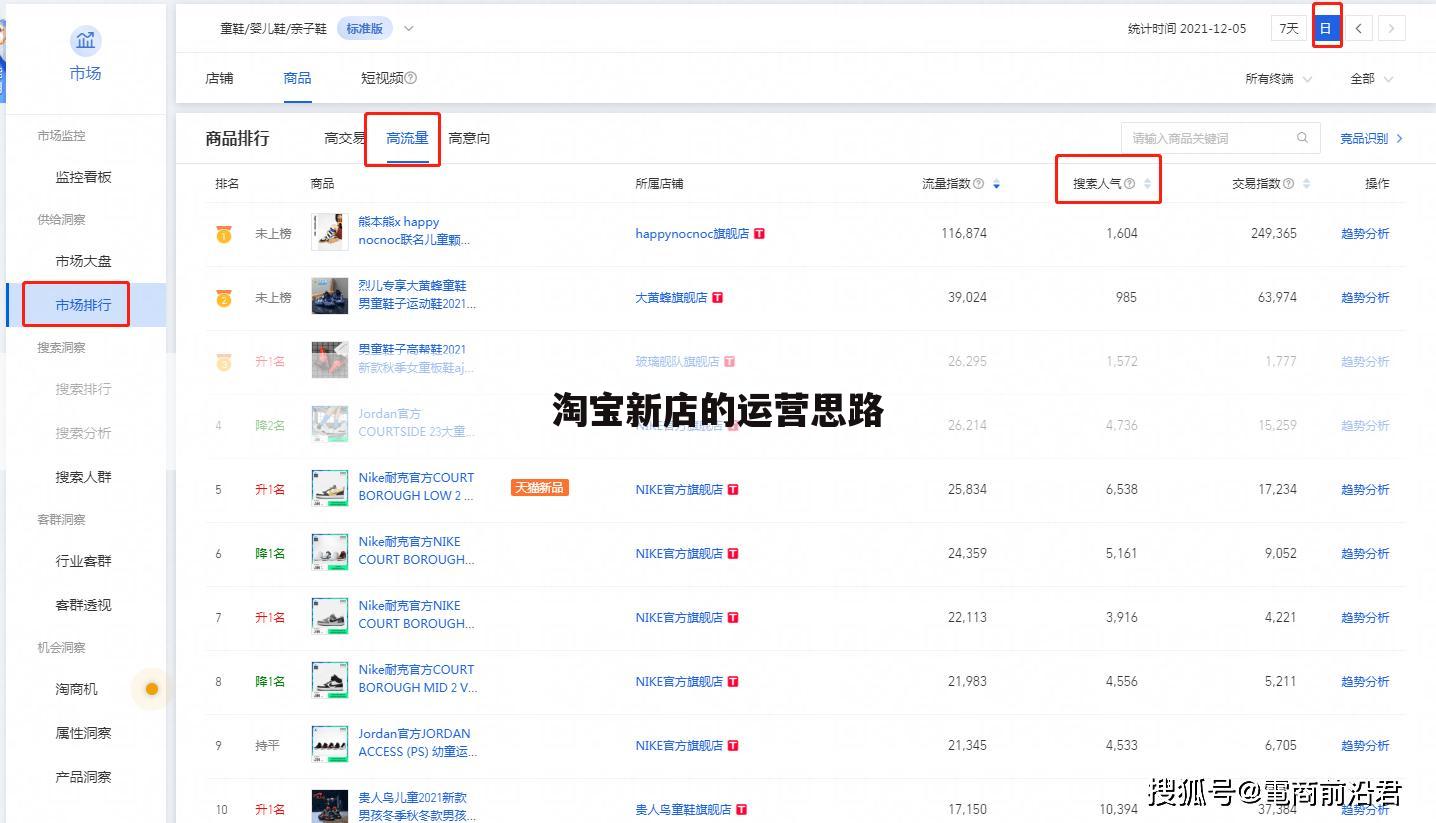Viewport: 1436px width, 823px height.
Task: Open 行业客群 in sidebar
Action: point(84,561)
